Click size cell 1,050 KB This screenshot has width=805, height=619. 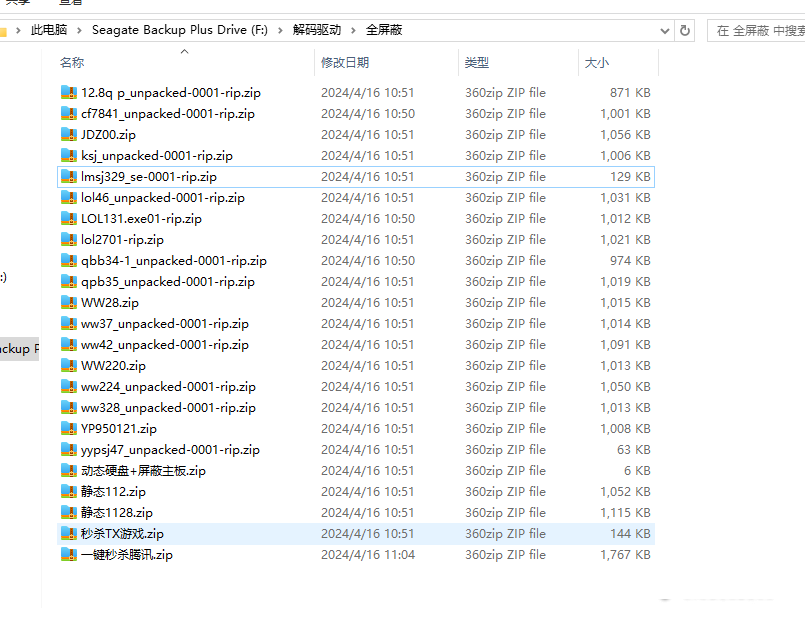tap(625, 386)
